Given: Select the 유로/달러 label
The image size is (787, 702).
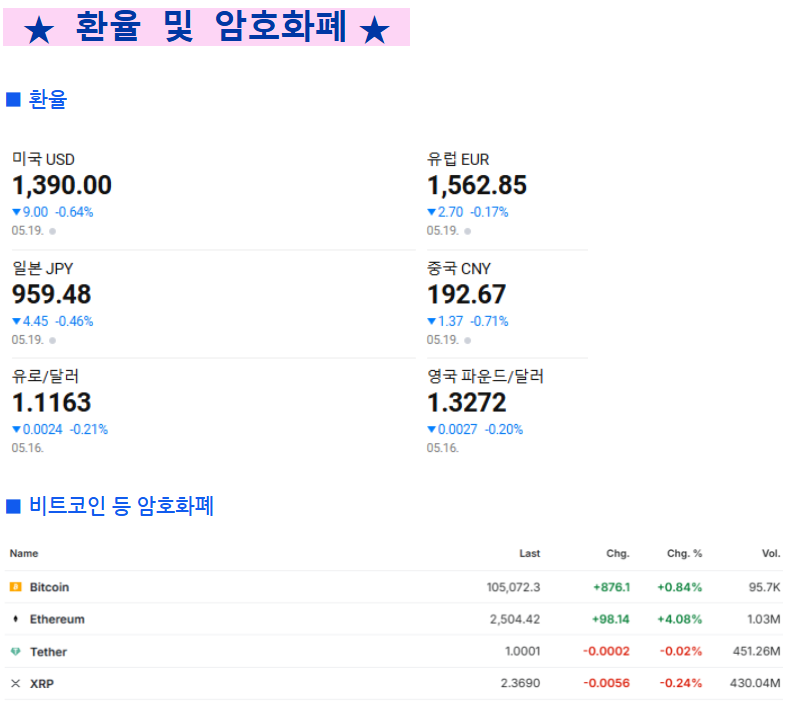Looking at the screenshot, I should pos(46,376).
